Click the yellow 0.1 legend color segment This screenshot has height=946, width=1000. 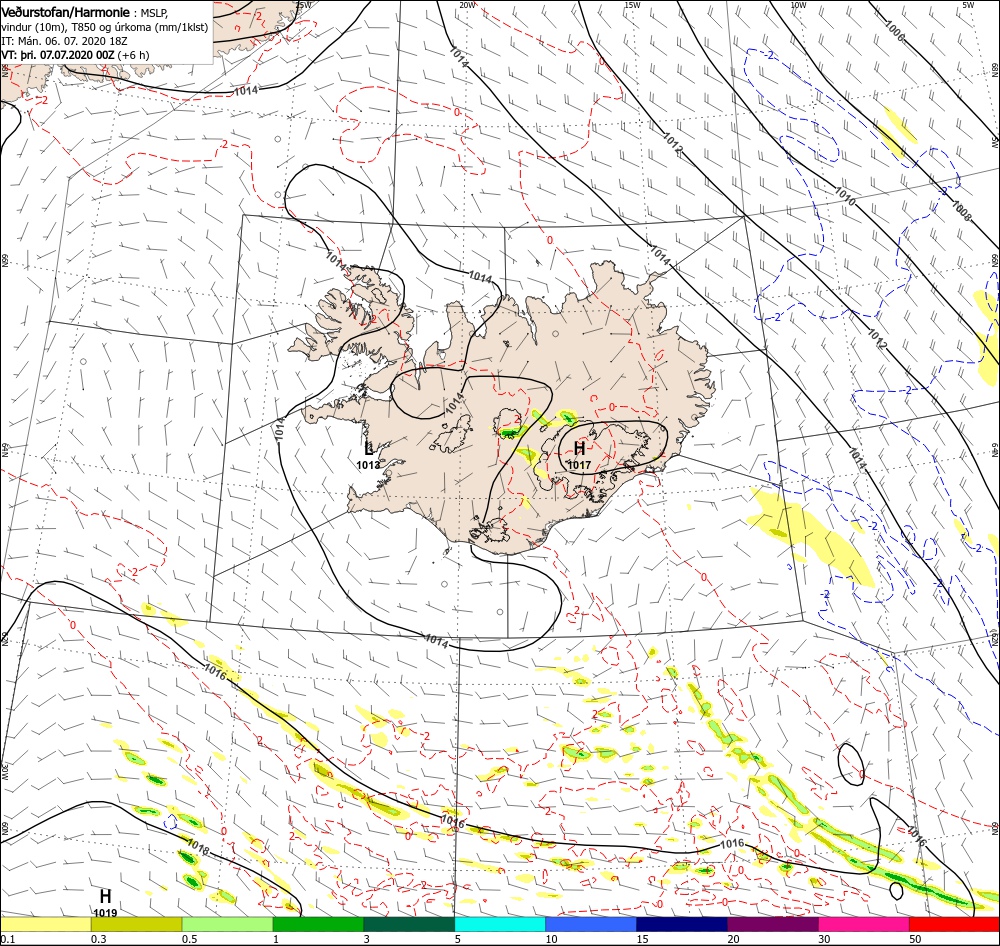[46, 924]
